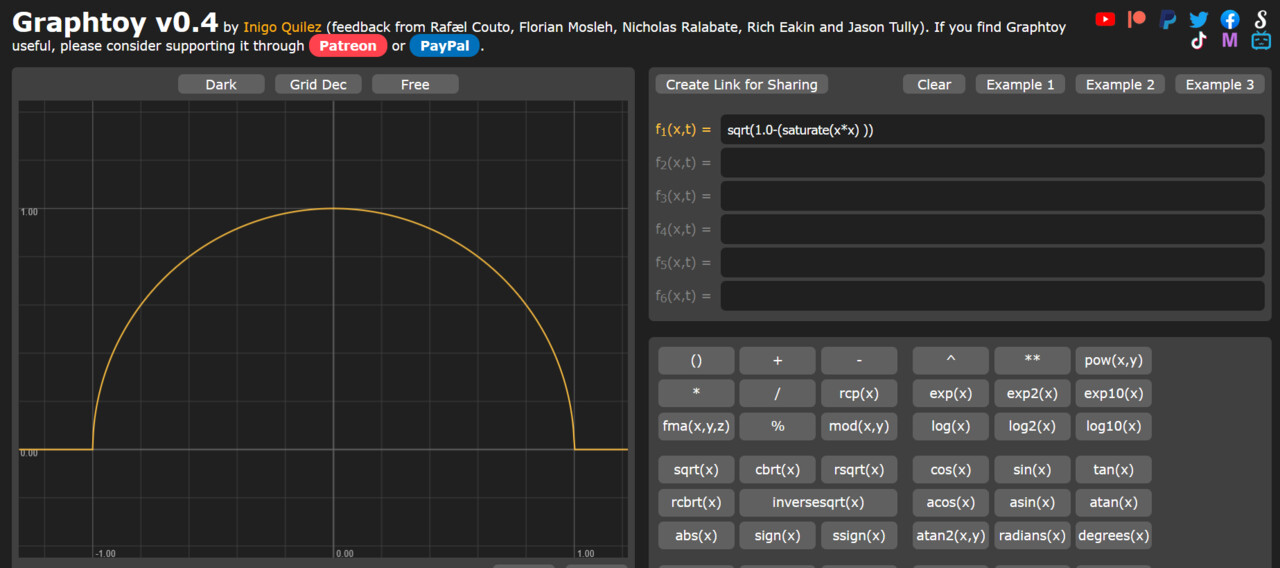1280x568 pixels.
Task: Insert the plus operator
Action: click(x=778, y=360)
